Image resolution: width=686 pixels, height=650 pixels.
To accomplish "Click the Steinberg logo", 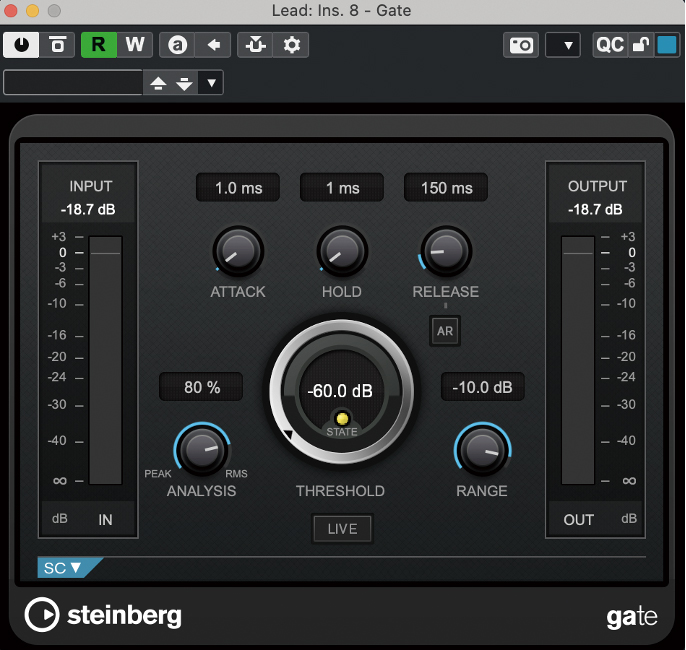I will point(103,615).
